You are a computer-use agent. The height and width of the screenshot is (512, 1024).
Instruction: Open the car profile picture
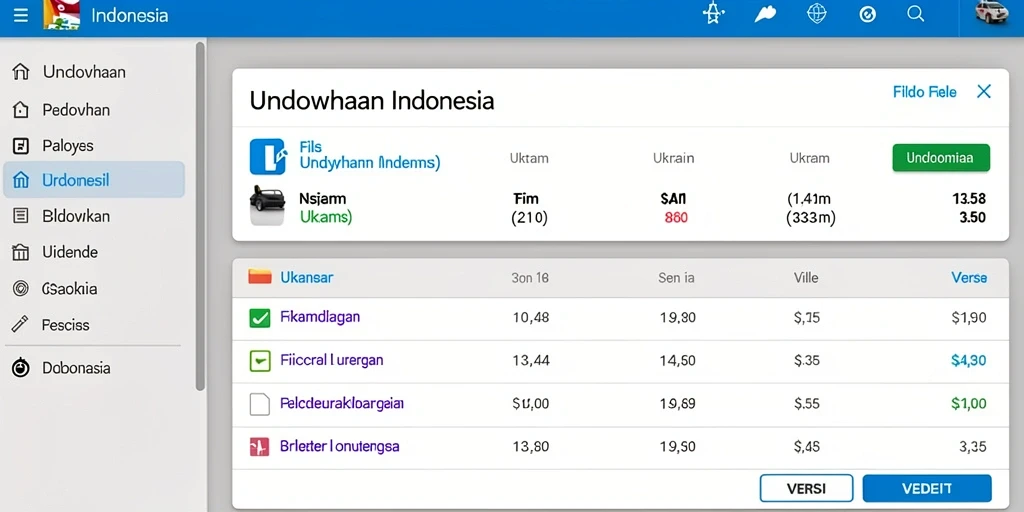click(x=992, y=13)
